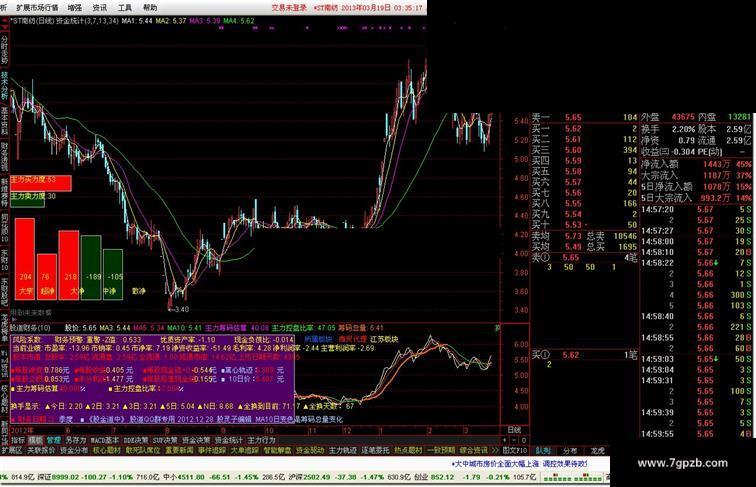Screen dimensions: 756x487
Task: Open the 核心题材 bottom tab
Action: pos(107,450)
